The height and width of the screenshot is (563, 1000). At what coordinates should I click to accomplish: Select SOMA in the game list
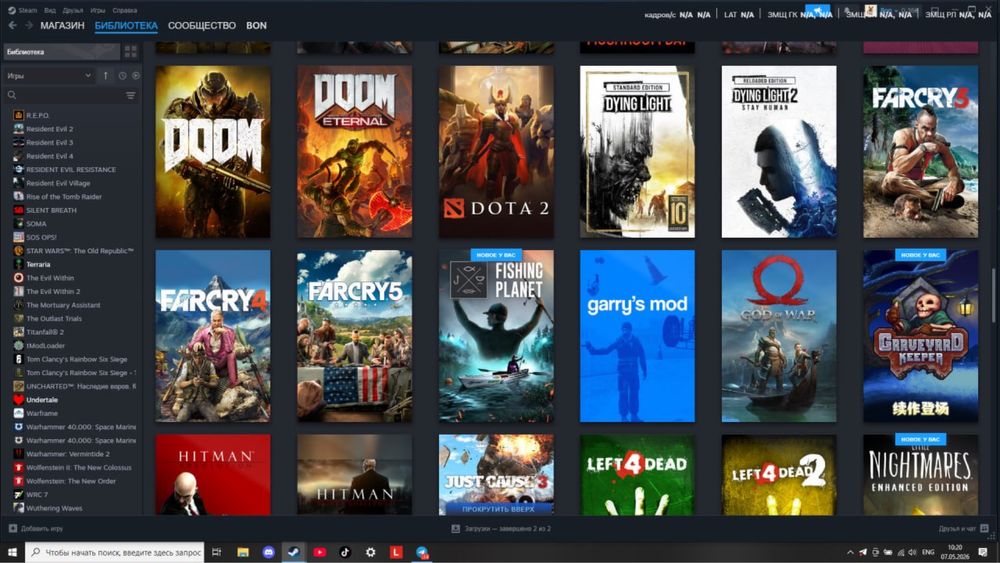tap(36, 224)
